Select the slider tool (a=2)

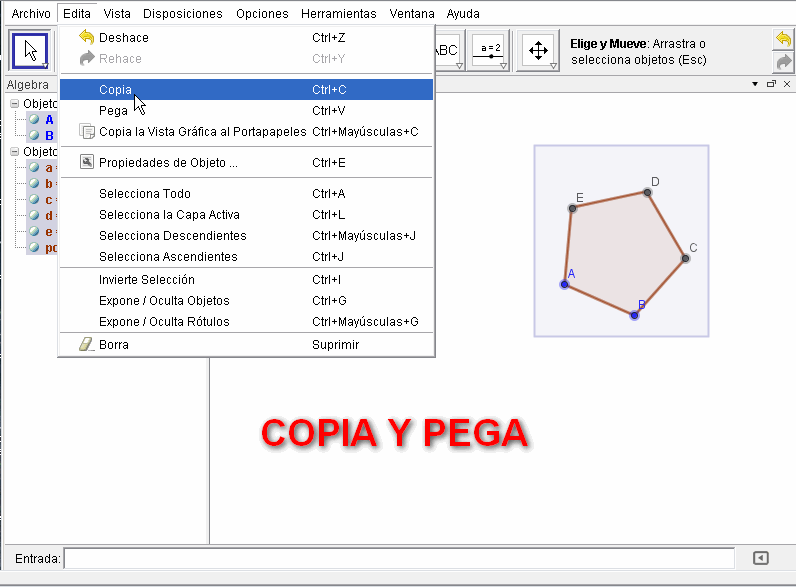pyautogui.click(x=490, y=50)
